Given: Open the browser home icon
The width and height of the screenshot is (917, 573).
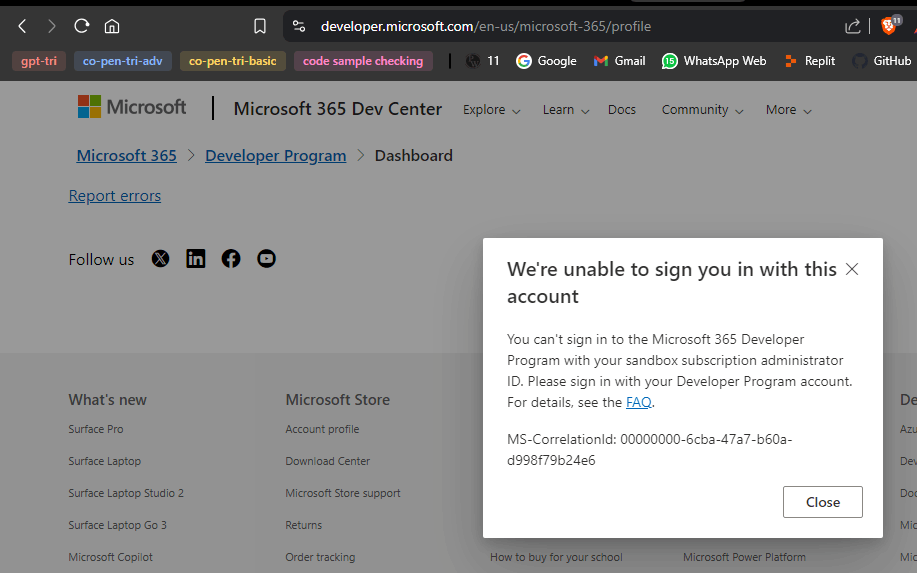Looking at the screenshot, I should click(x=112, y=26).
